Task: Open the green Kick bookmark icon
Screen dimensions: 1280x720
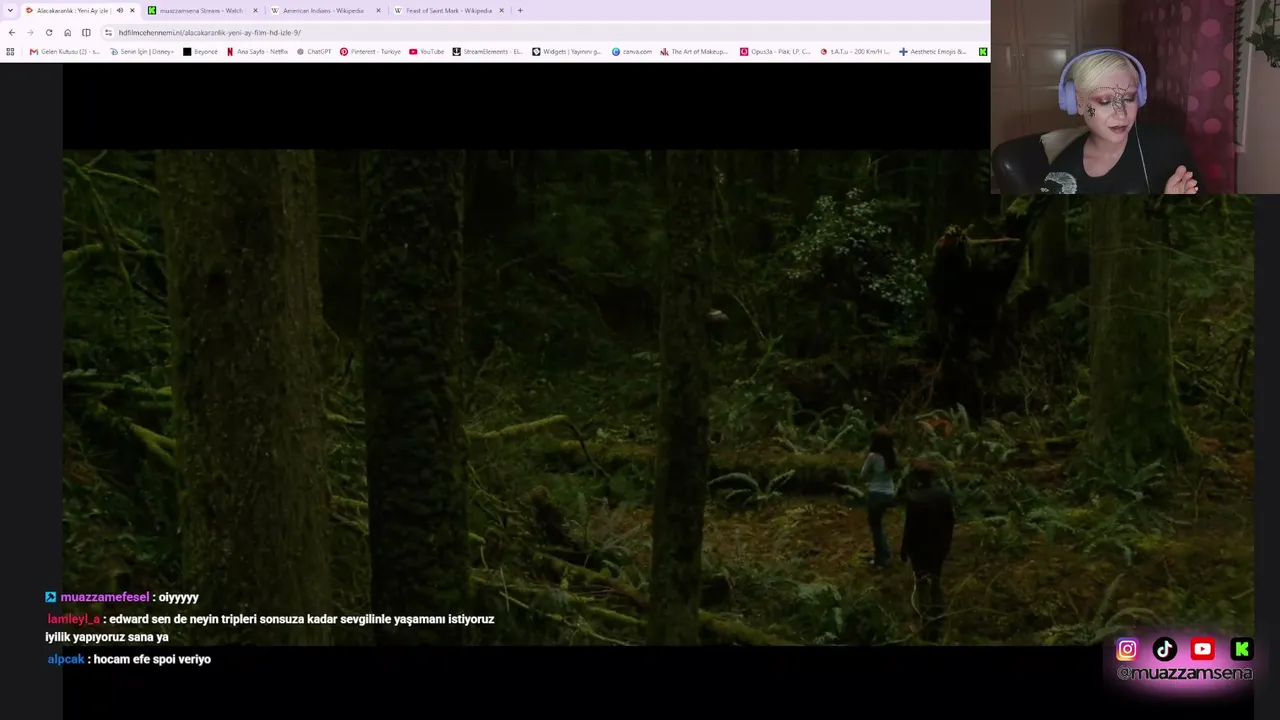Action: 983,52
